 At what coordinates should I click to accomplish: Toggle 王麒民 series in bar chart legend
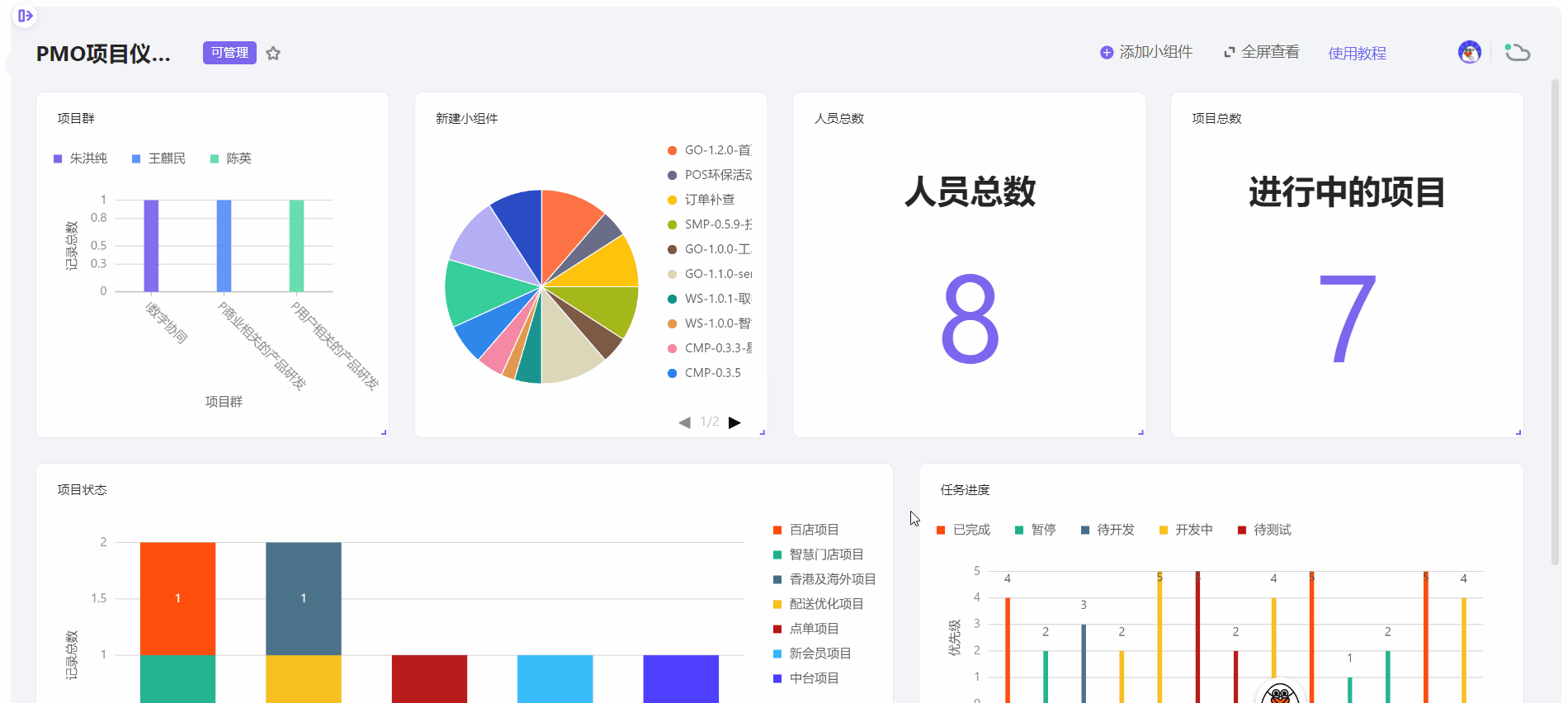point(158,158)
